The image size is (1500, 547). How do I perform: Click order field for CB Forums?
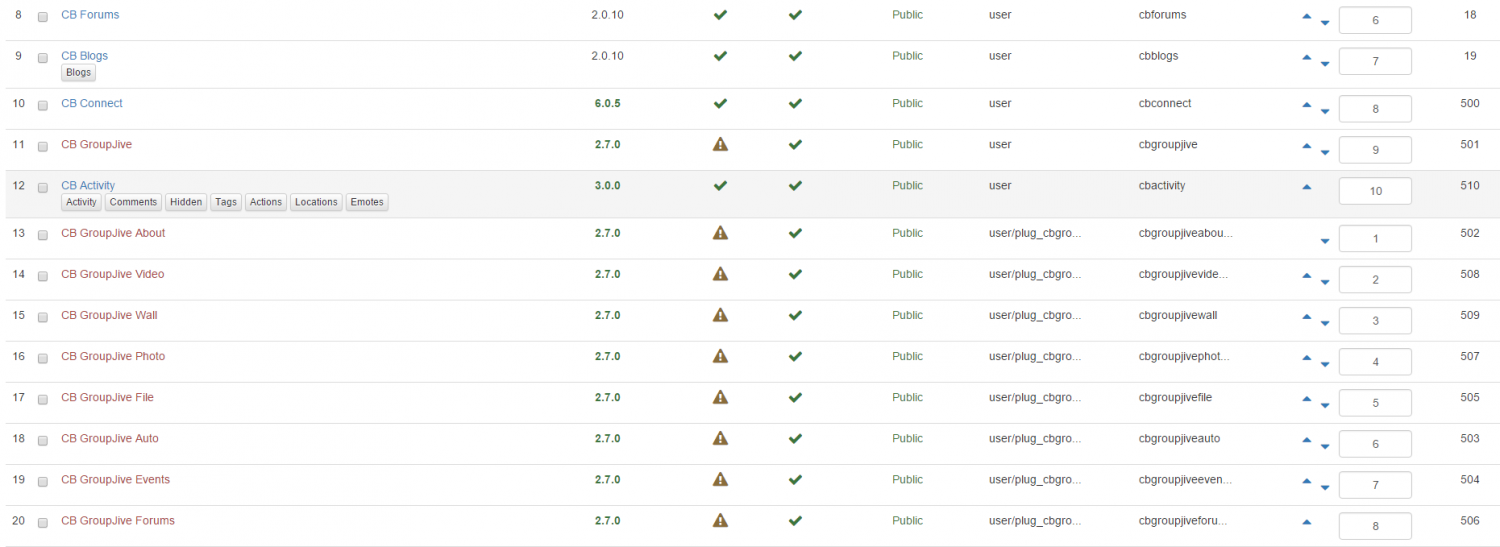[x=1375, y=21]
